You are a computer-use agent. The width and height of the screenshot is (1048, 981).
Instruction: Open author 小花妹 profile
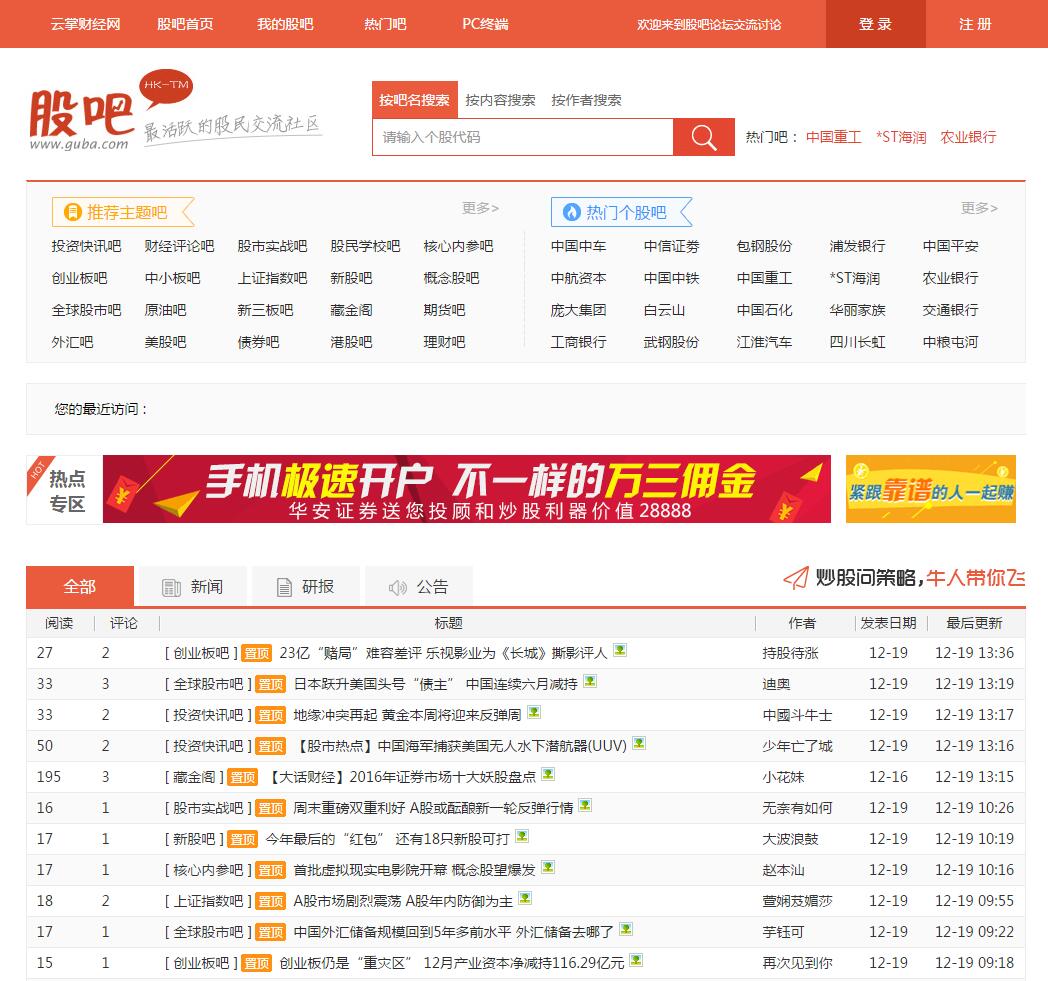tap(783, 777)
